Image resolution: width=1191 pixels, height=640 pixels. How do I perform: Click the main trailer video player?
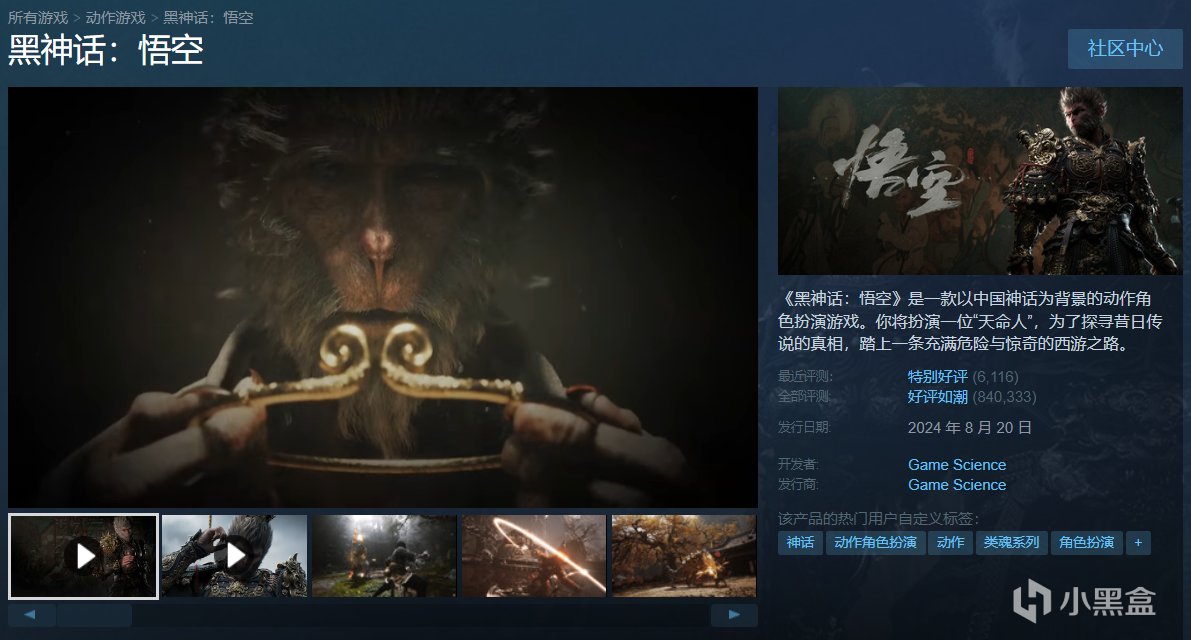(x=383, y=297)
